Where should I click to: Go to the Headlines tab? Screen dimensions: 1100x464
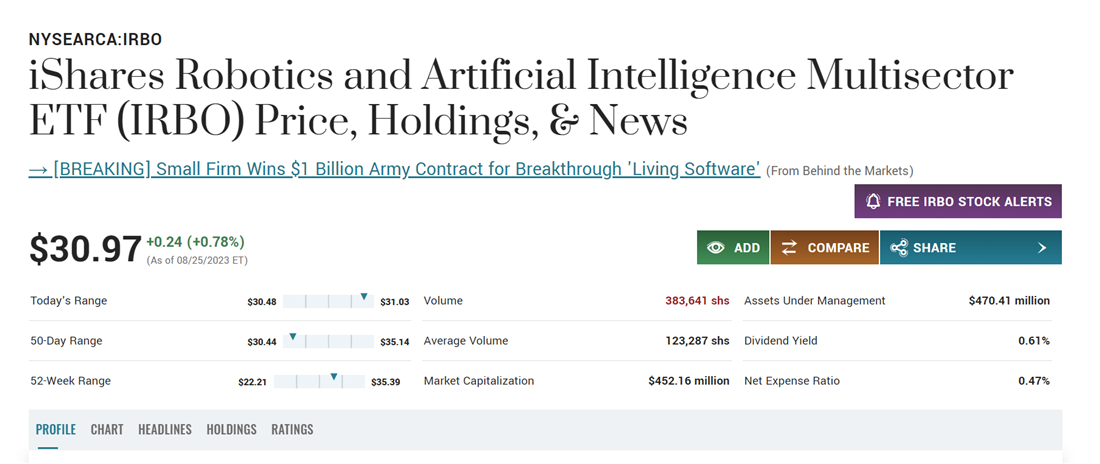(165, 429)
